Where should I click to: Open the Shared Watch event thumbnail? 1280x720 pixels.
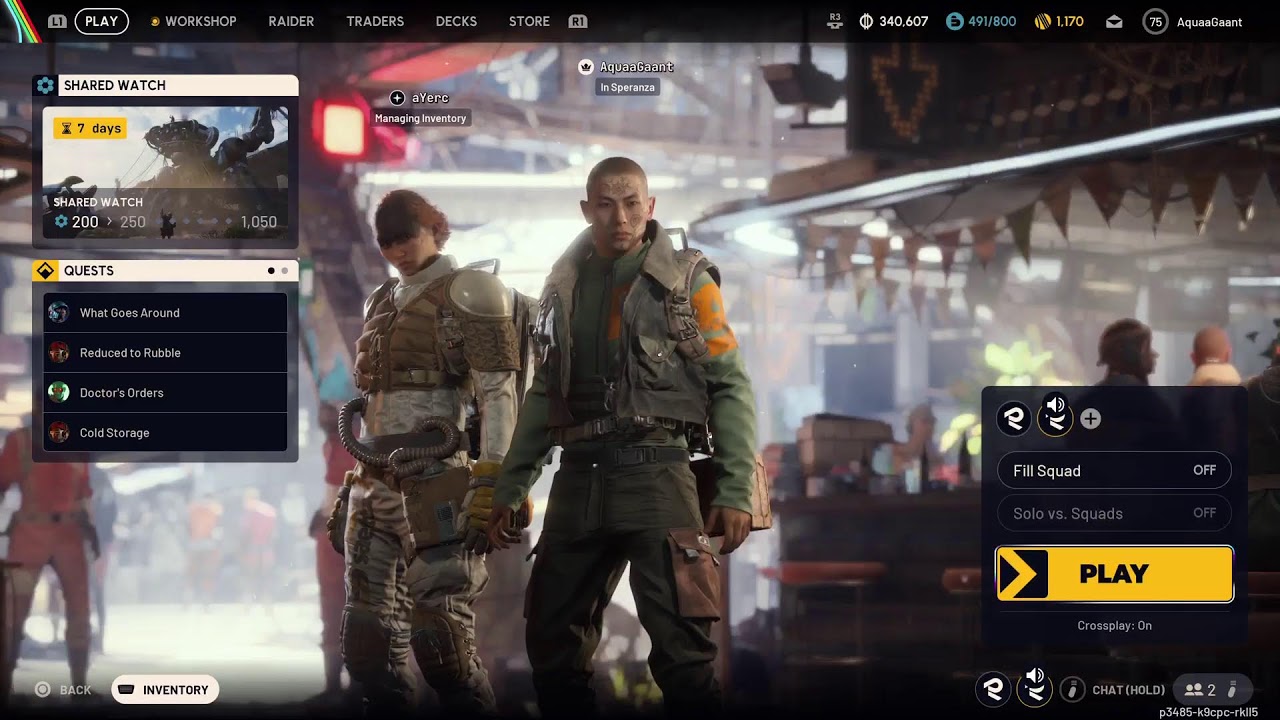pos(165,171)
